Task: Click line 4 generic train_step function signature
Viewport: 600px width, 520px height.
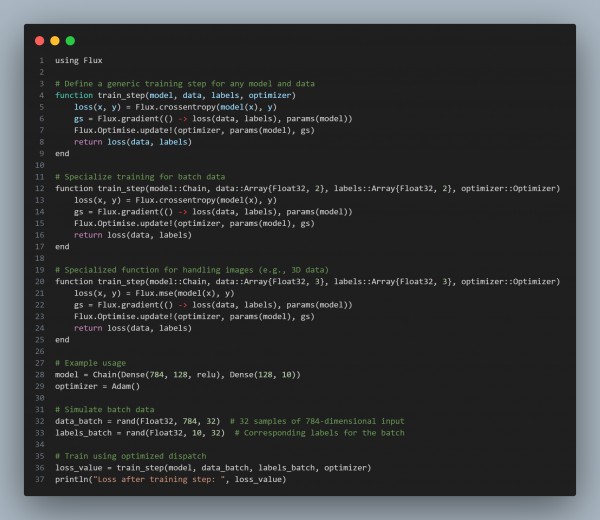Action: tap(175, 95)
